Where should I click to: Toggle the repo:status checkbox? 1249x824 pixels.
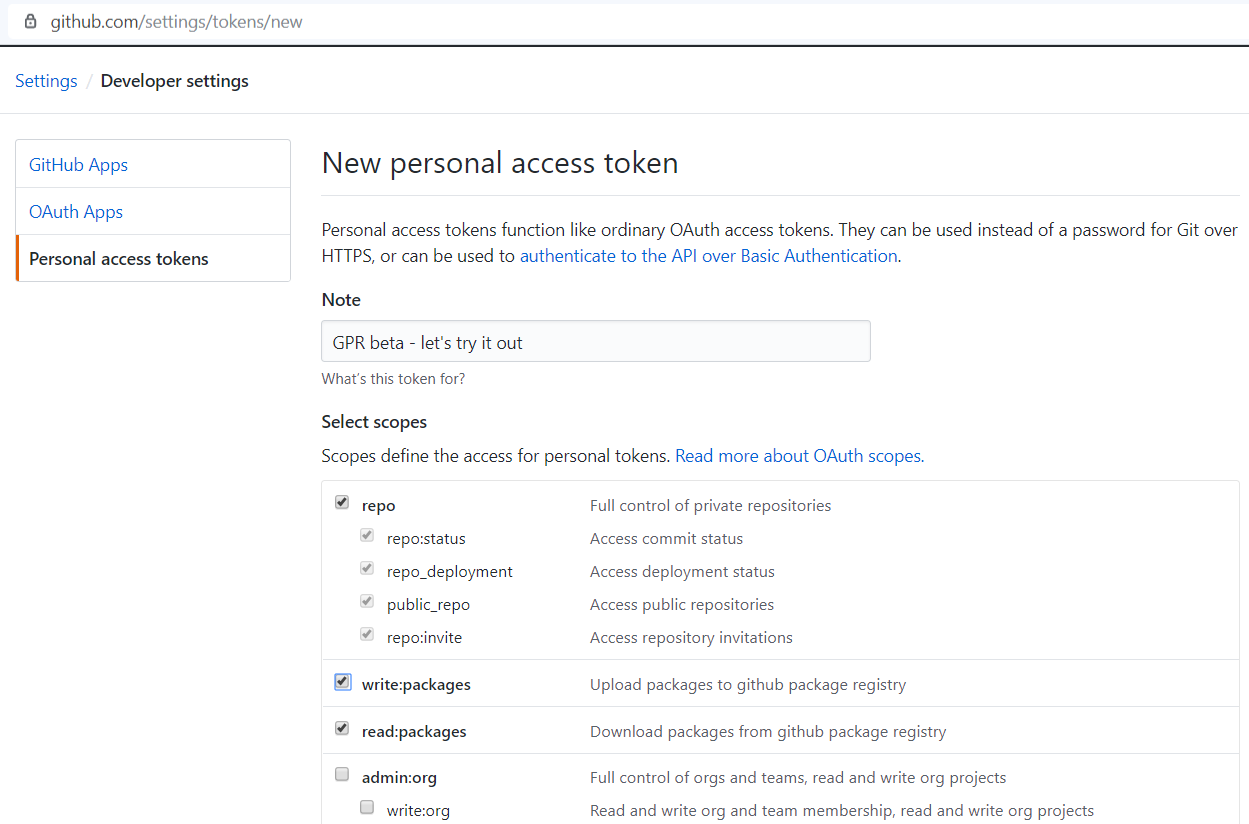(x=367, y=536)
